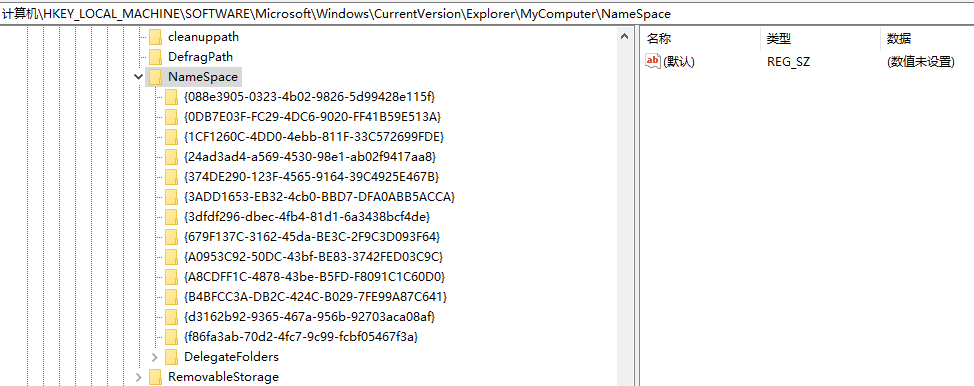The height and width of the screenshot is (386, 974).
Task: Click folder icon of NameSpace key
Action: pyautogui.click(x=155, y=77)
